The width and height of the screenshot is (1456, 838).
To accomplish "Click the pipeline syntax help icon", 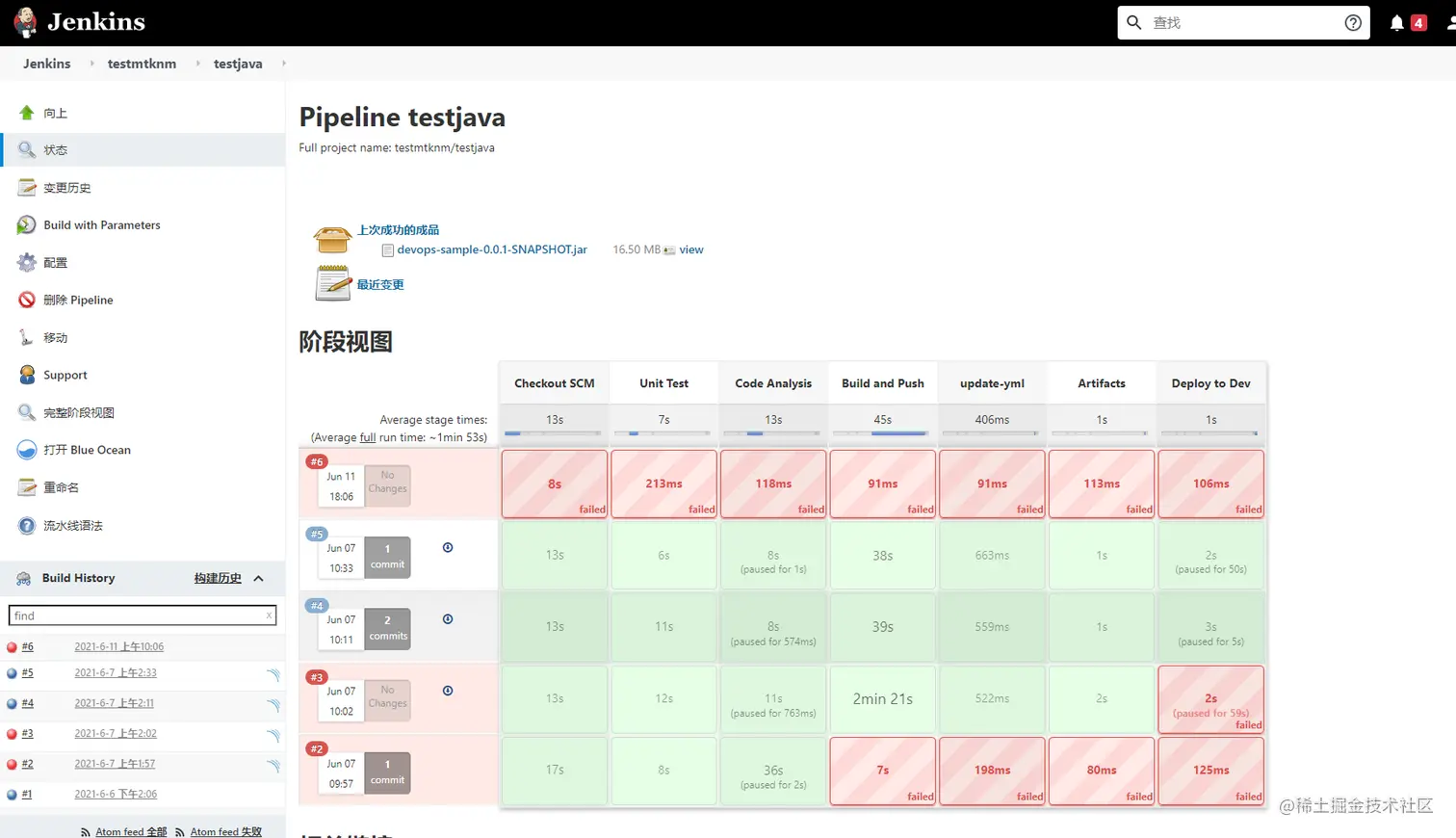I will [27, 525].
